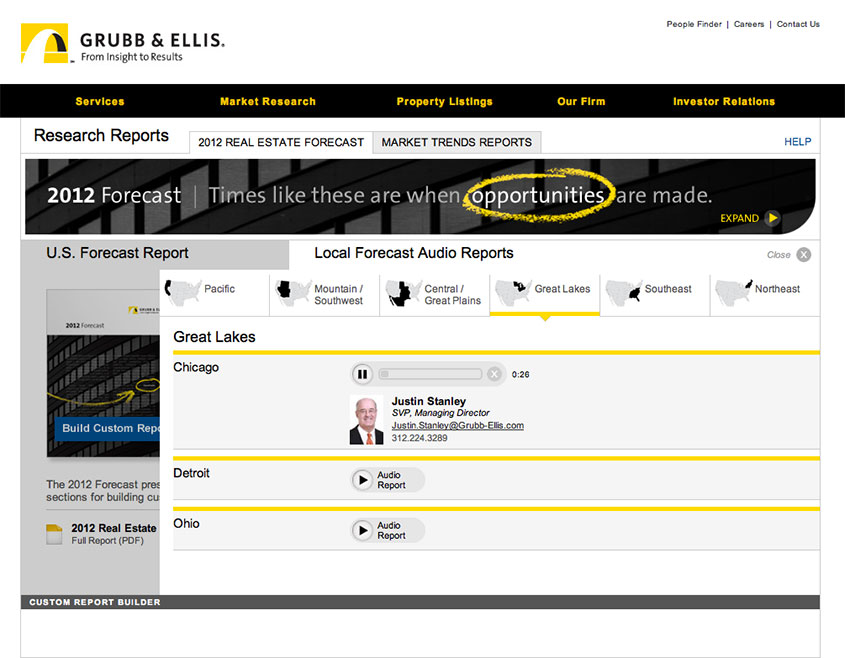Email Justin Stanley via his address link
Viewport: 845px width, 658px height.
[457, 425]
